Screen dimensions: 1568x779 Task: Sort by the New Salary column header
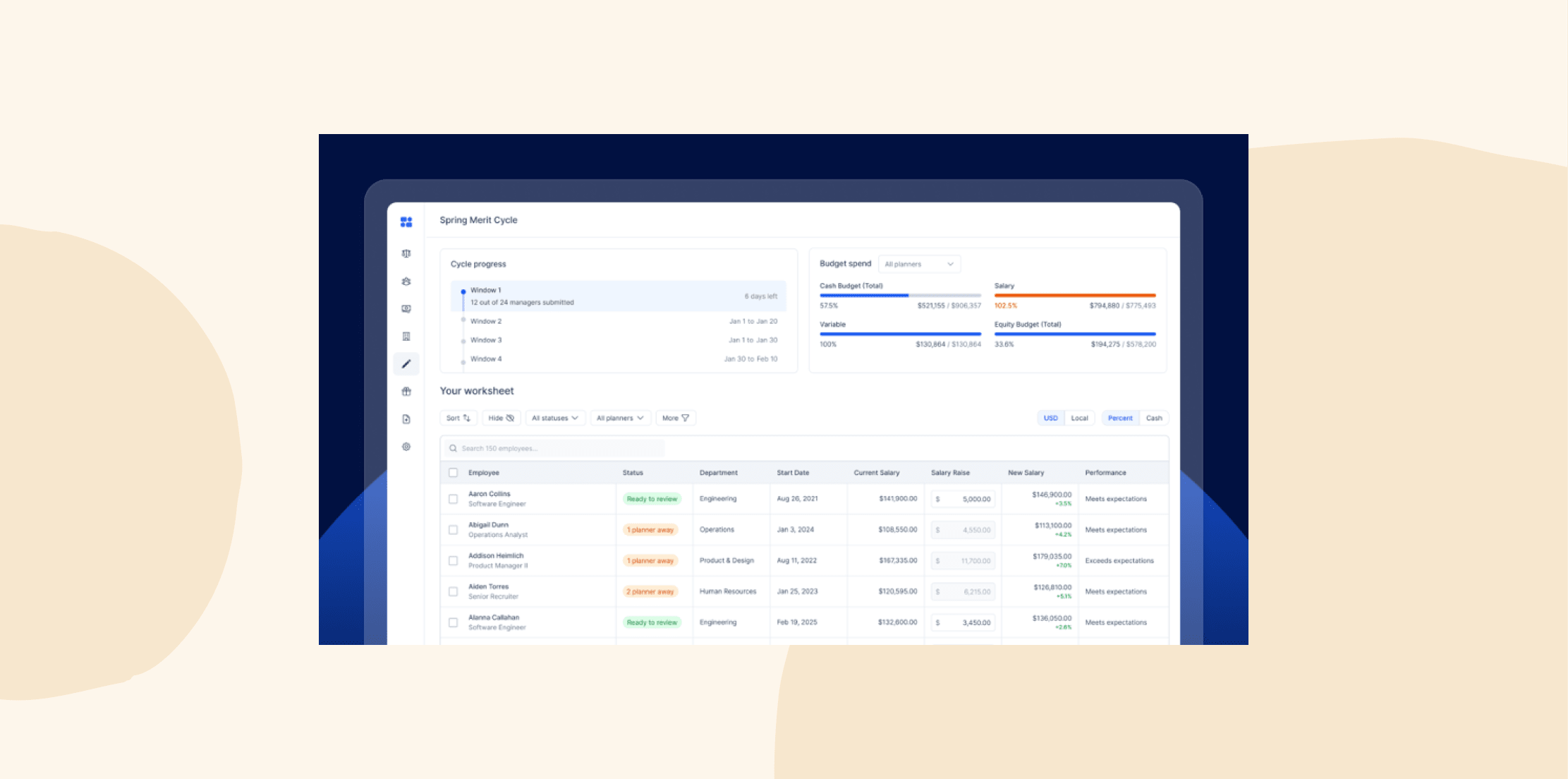tap(1026, 473)
